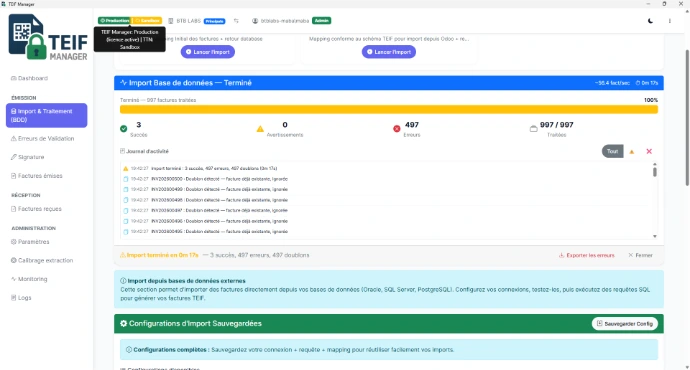Click the switch company arrows icon

click(x=236, y=21)
